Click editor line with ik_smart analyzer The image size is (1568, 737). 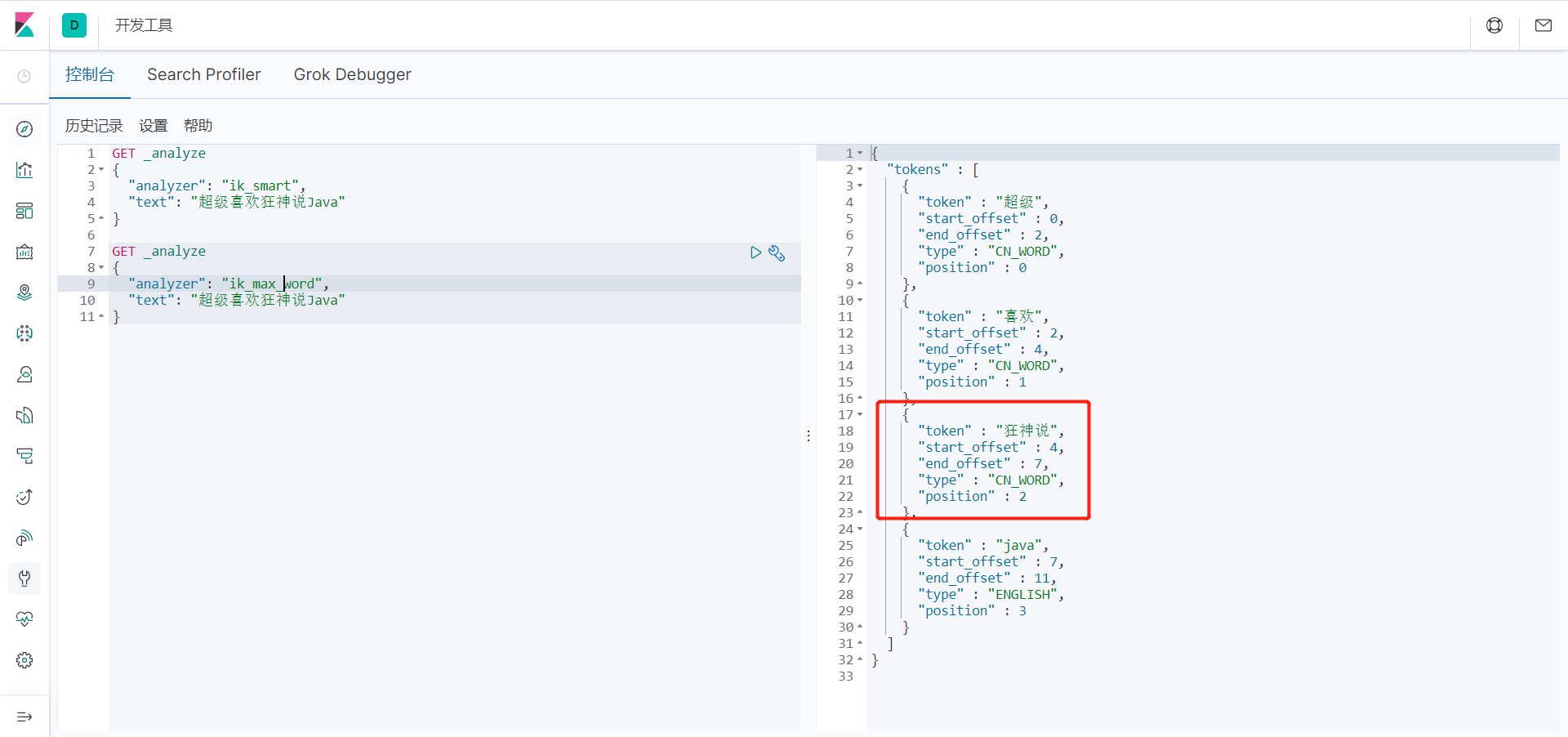pos(216,186)
